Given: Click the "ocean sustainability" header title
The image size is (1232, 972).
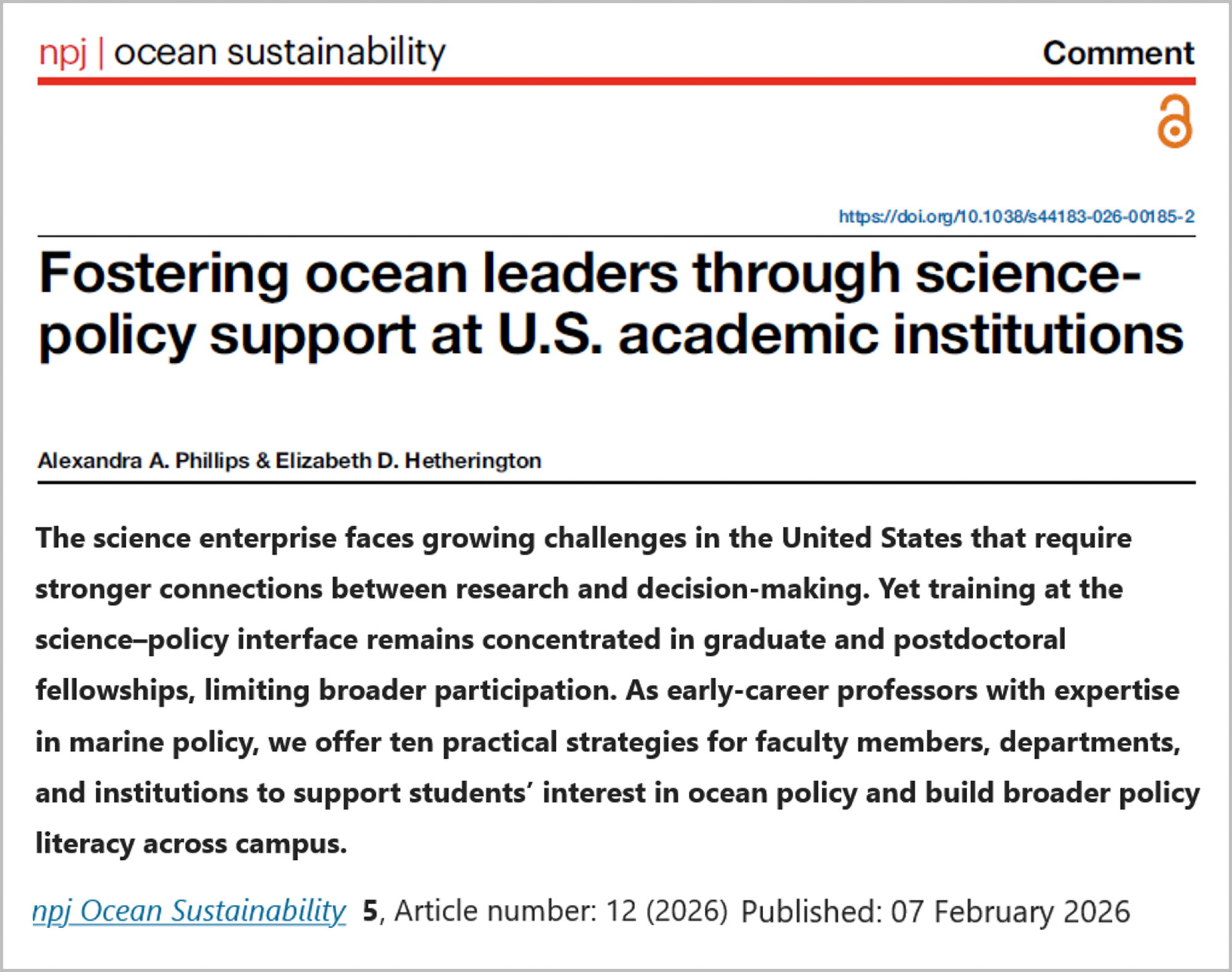Looking at the screenshot, I should click(280, 52).
